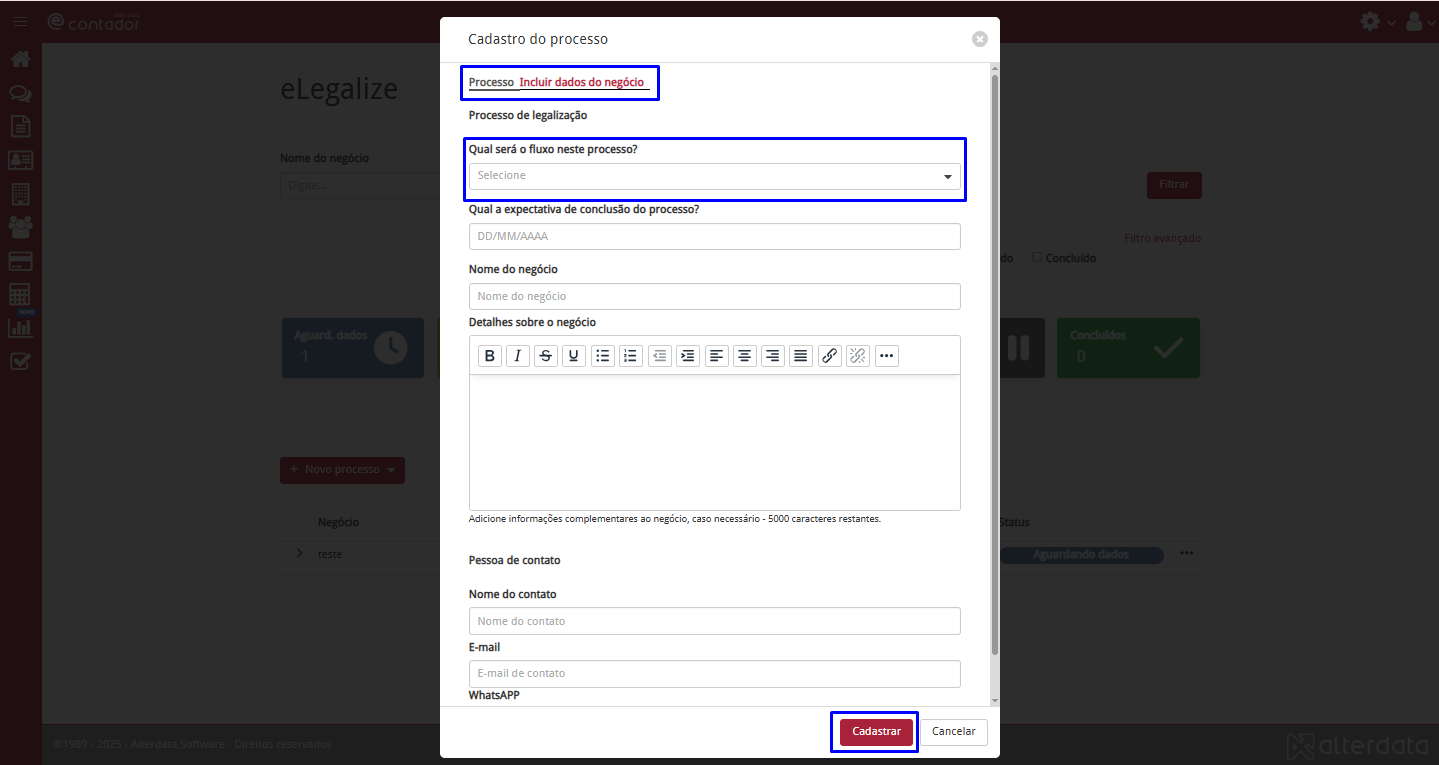Image resolution: width=1439 pixels, height=765 pixels.
Task: Open the settings gear menu
Action: (1371, 21)
